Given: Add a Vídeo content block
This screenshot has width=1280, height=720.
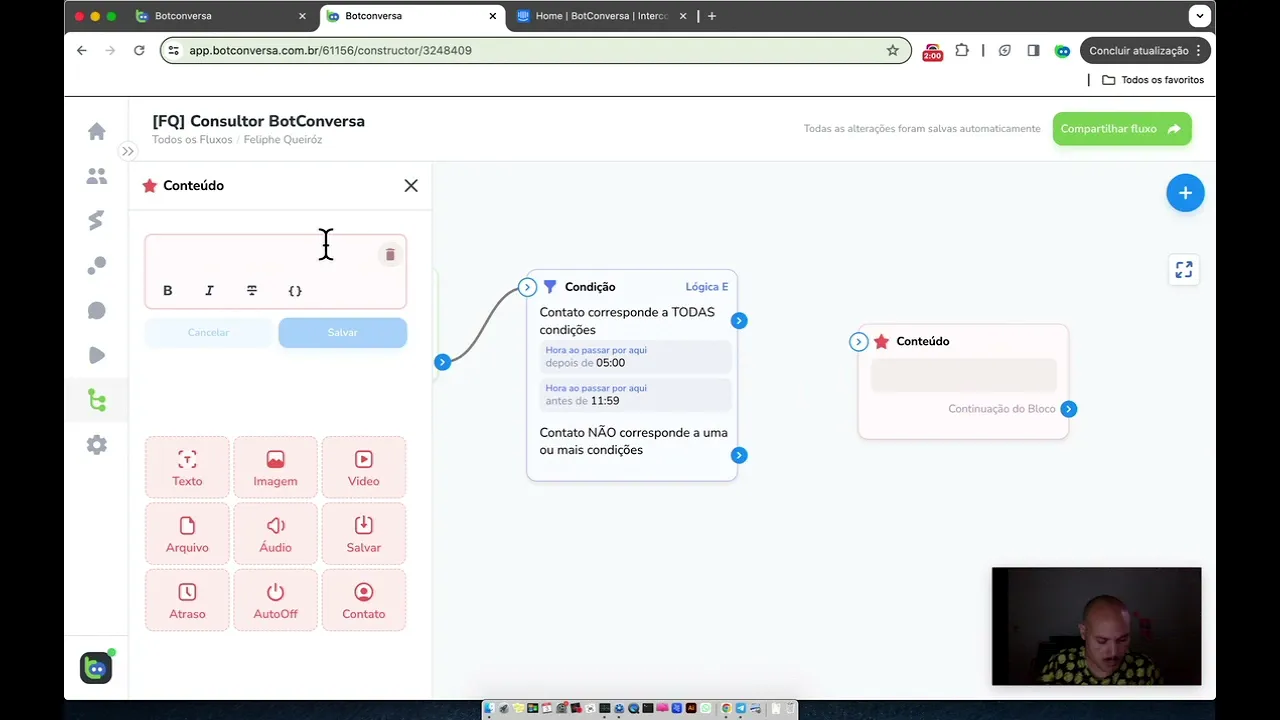Looking at the screenshot, I should click(364, 467).
